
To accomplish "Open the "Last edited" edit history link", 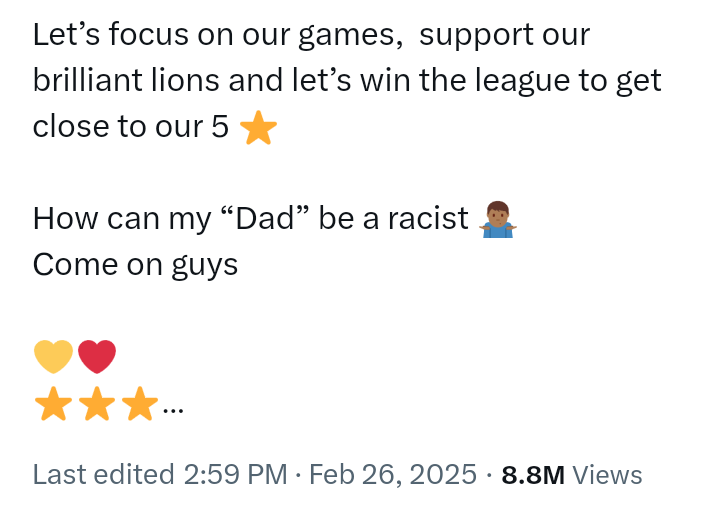I will tap(103, 474).
